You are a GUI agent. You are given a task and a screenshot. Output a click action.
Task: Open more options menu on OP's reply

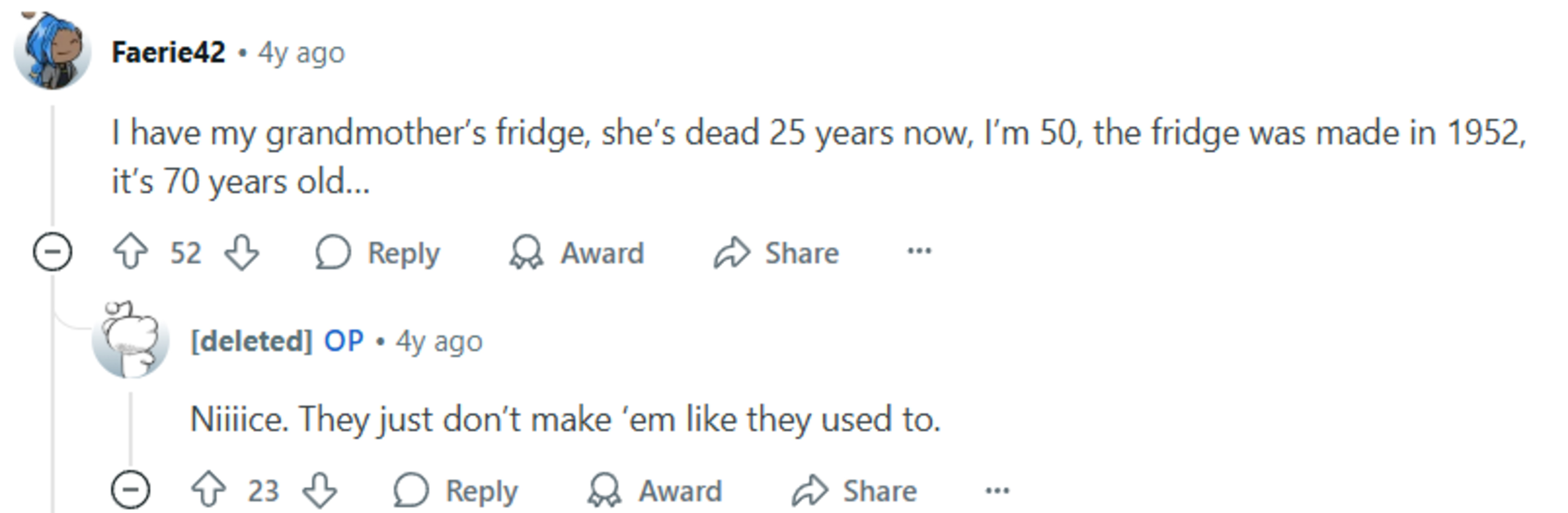[997, 490]
